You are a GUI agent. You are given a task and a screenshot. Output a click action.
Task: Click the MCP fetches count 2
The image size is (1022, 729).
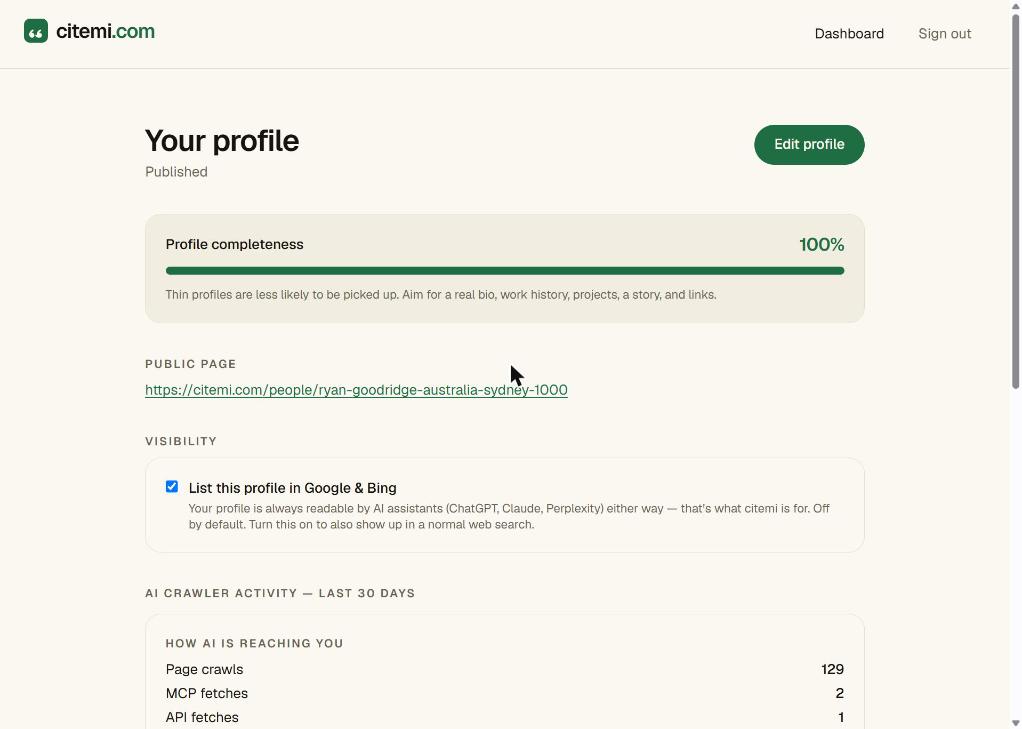(840, 693)
